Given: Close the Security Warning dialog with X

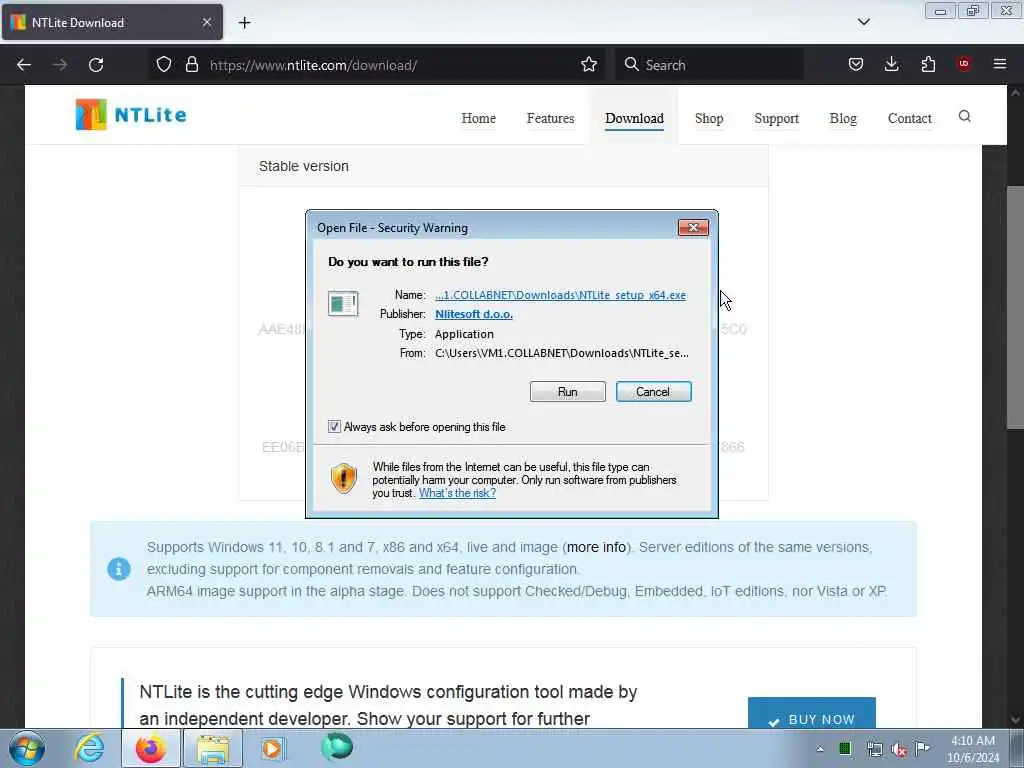Looking at the screenshot, I should pos(693,227).
